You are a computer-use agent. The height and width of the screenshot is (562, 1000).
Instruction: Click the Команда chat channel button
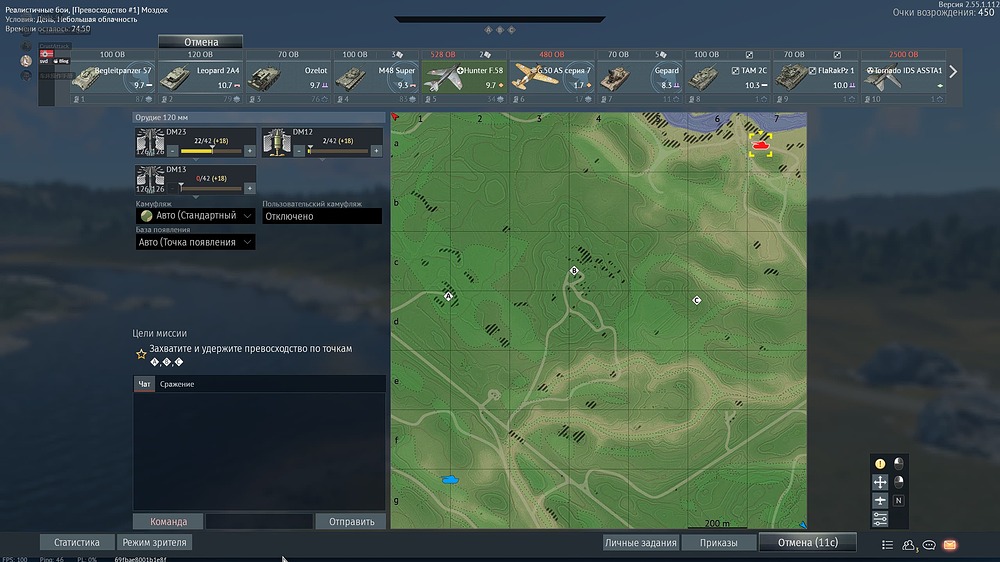(168, 521)
